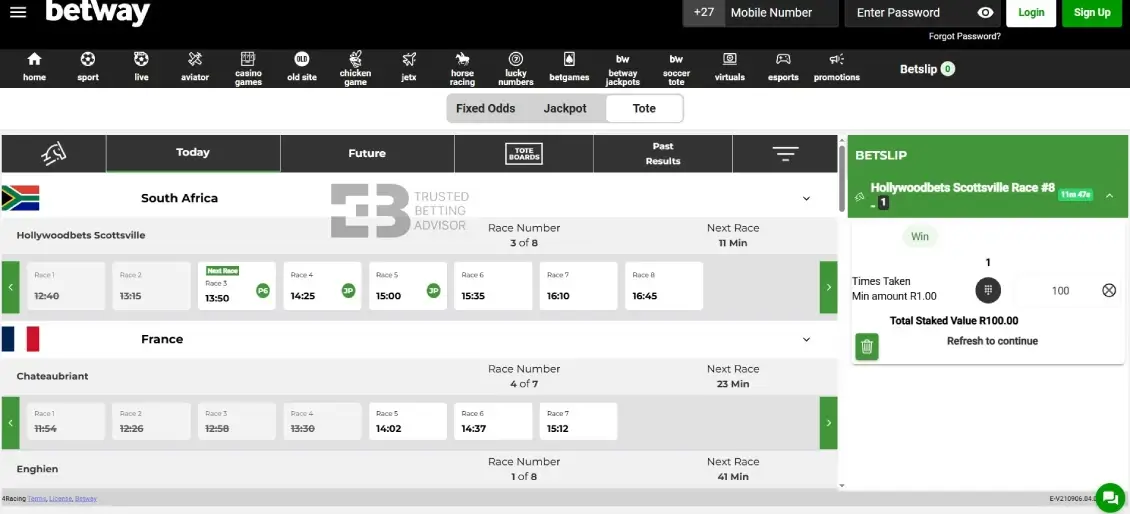Open the Forgot Password link
The image size is (1130, 514).
[964, 36]
